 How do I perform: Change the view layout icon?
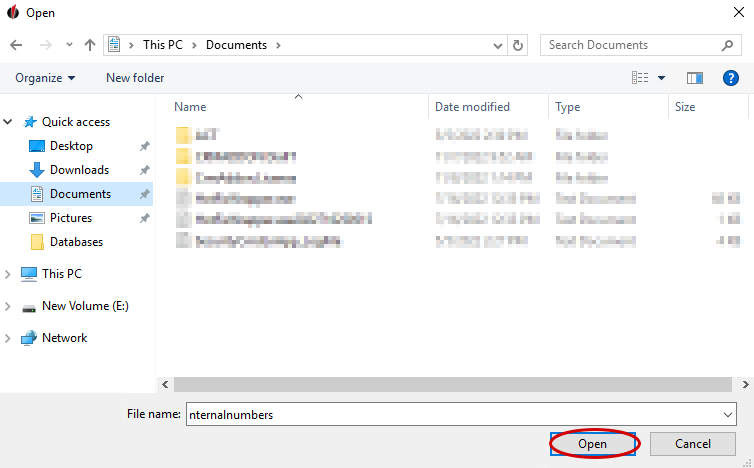tap(640, 78)
